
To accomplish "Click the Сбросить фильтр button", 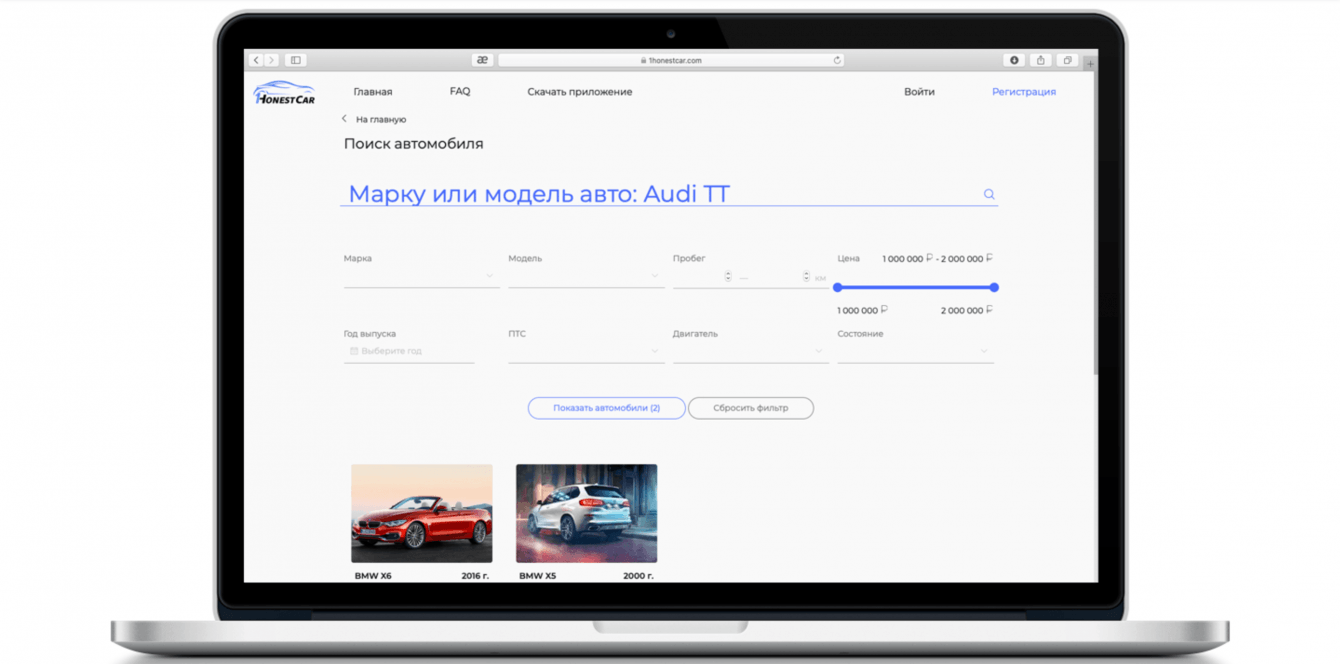I will (751, 408).
